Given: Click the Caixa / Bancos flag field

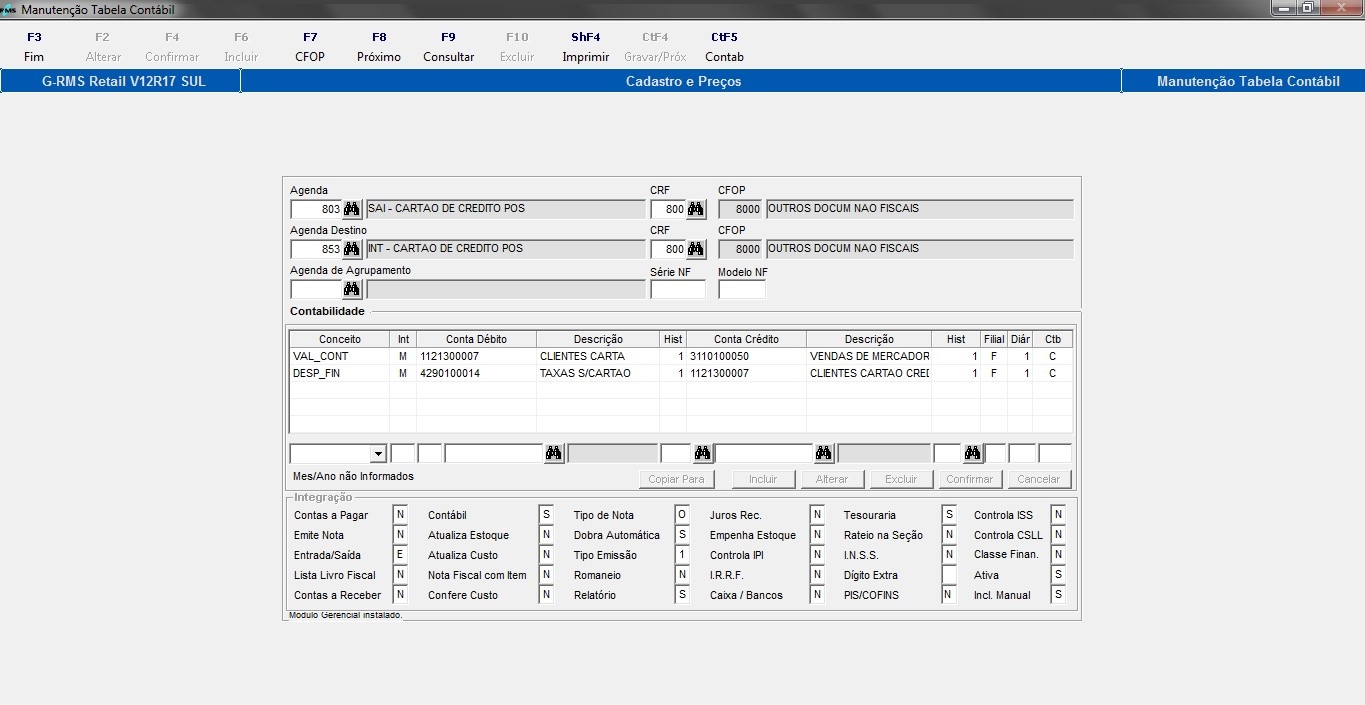Looking at the screenshot, I should [x=817, y=595].
